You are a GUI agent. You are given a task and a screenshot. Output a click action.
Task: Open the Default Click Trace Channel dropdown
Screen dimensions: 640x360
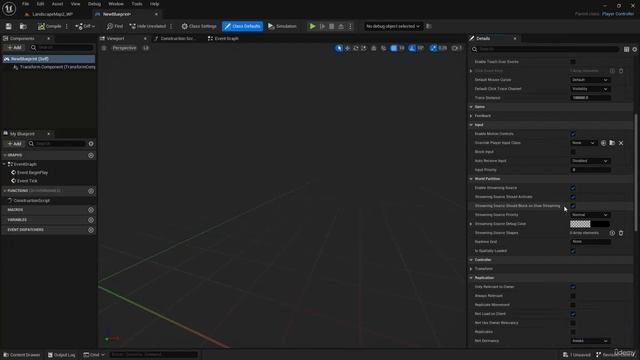click(x=590, y=89)
